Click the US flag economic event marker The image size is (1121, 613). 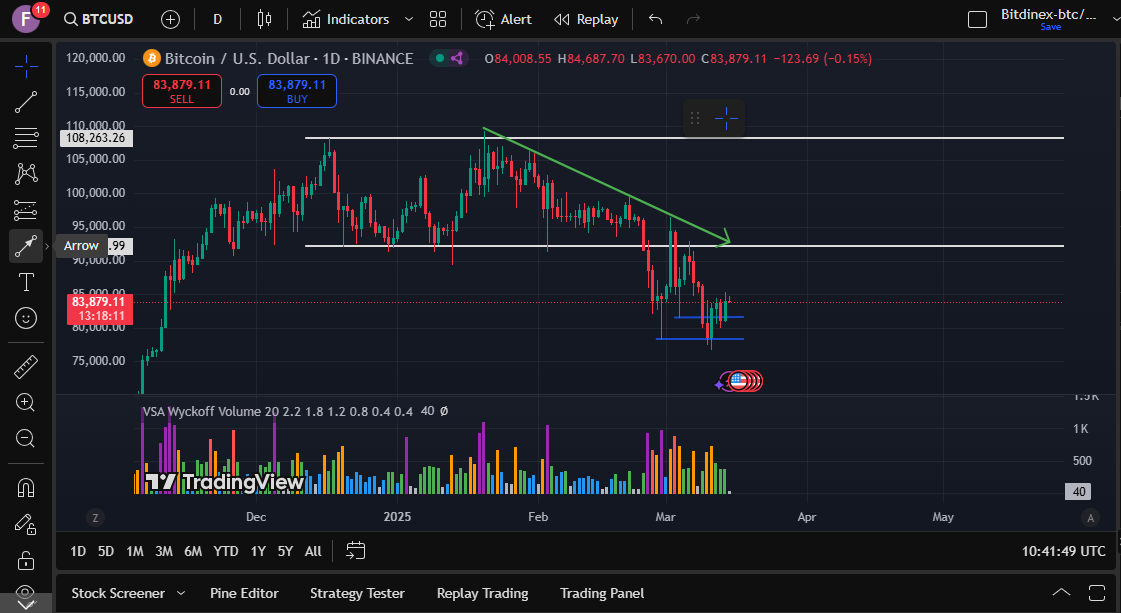click(x=739, y=381)
